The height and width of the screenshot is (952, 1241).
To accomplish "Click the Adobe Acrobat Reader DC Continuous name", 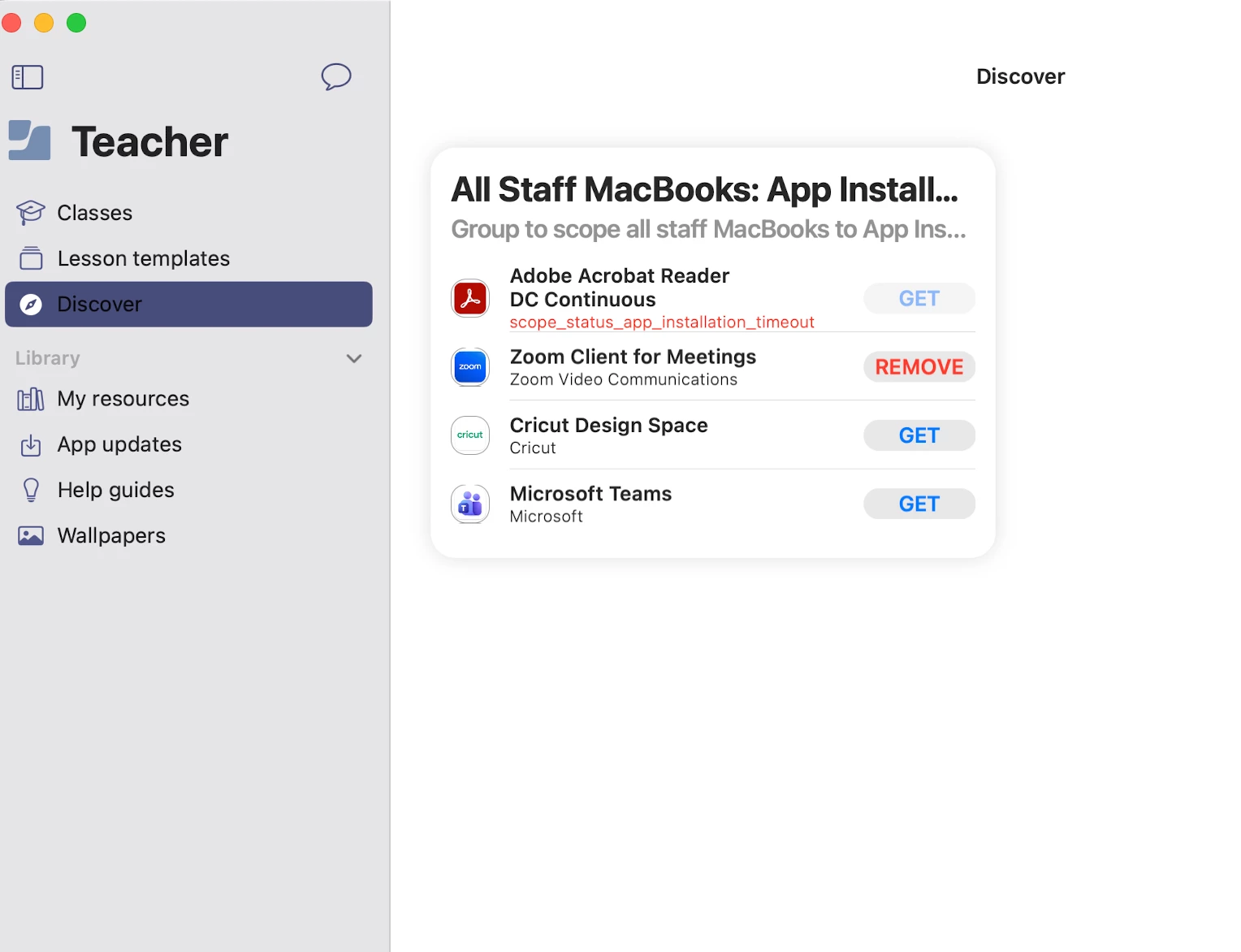I will click(x=620, y=288).
